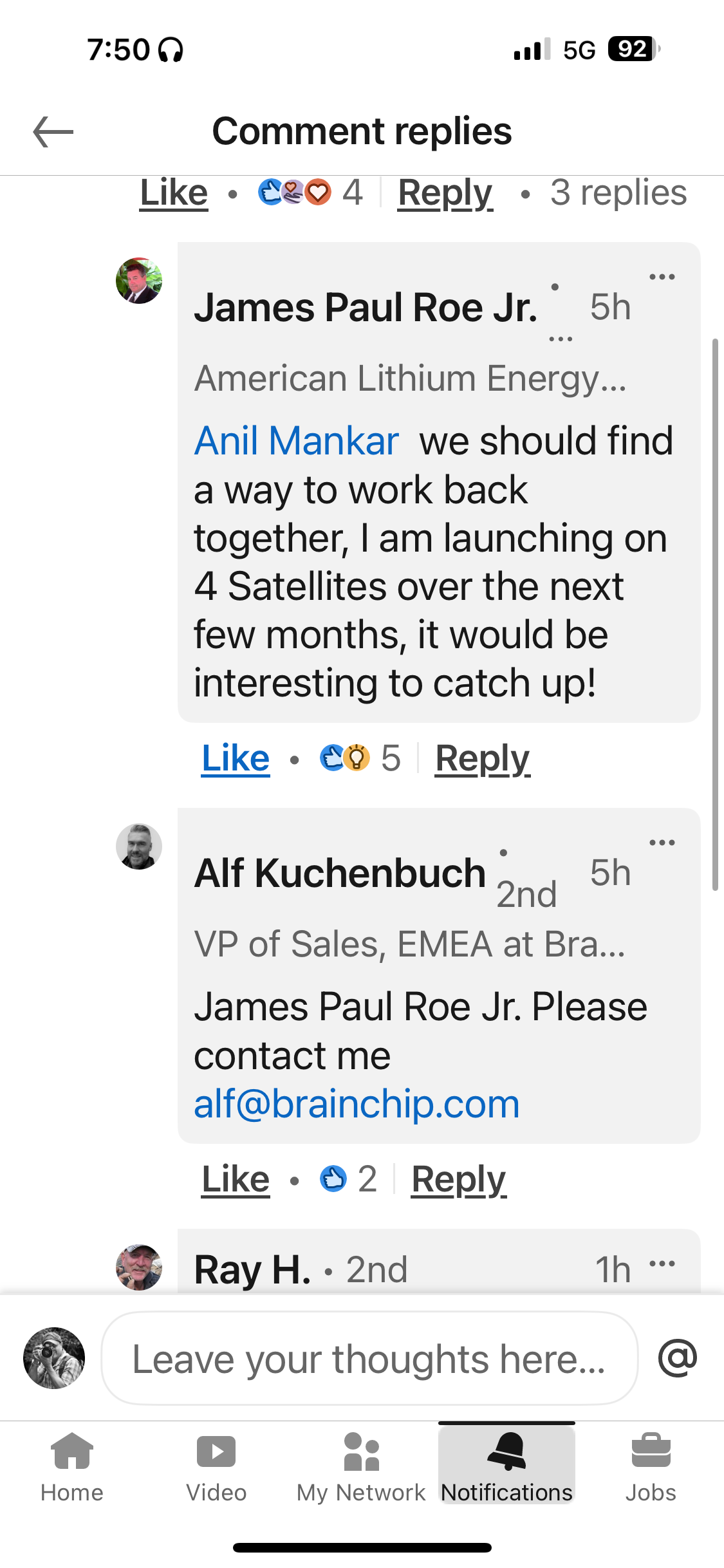Open the Anil Mankar mention link
724x1568 pixels.
297,441
